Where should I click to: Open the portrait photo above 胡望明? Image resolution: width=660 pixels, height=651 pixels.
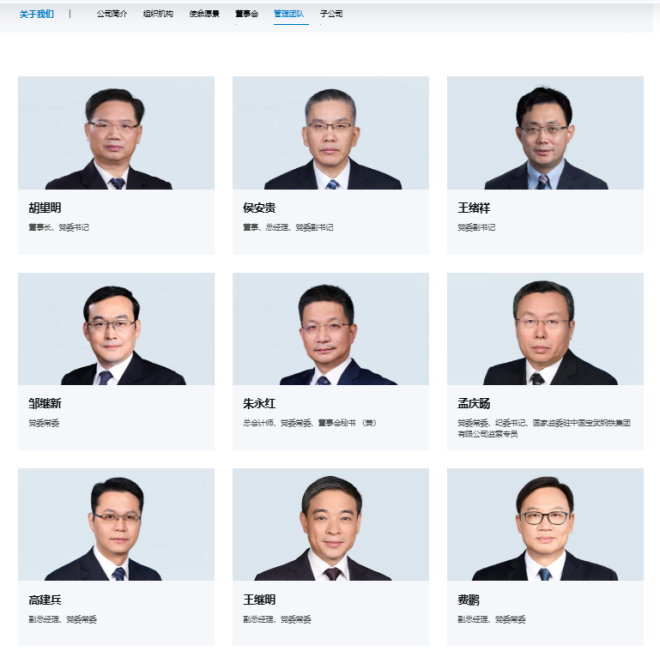pyautogui.click(x=116, y=133)
